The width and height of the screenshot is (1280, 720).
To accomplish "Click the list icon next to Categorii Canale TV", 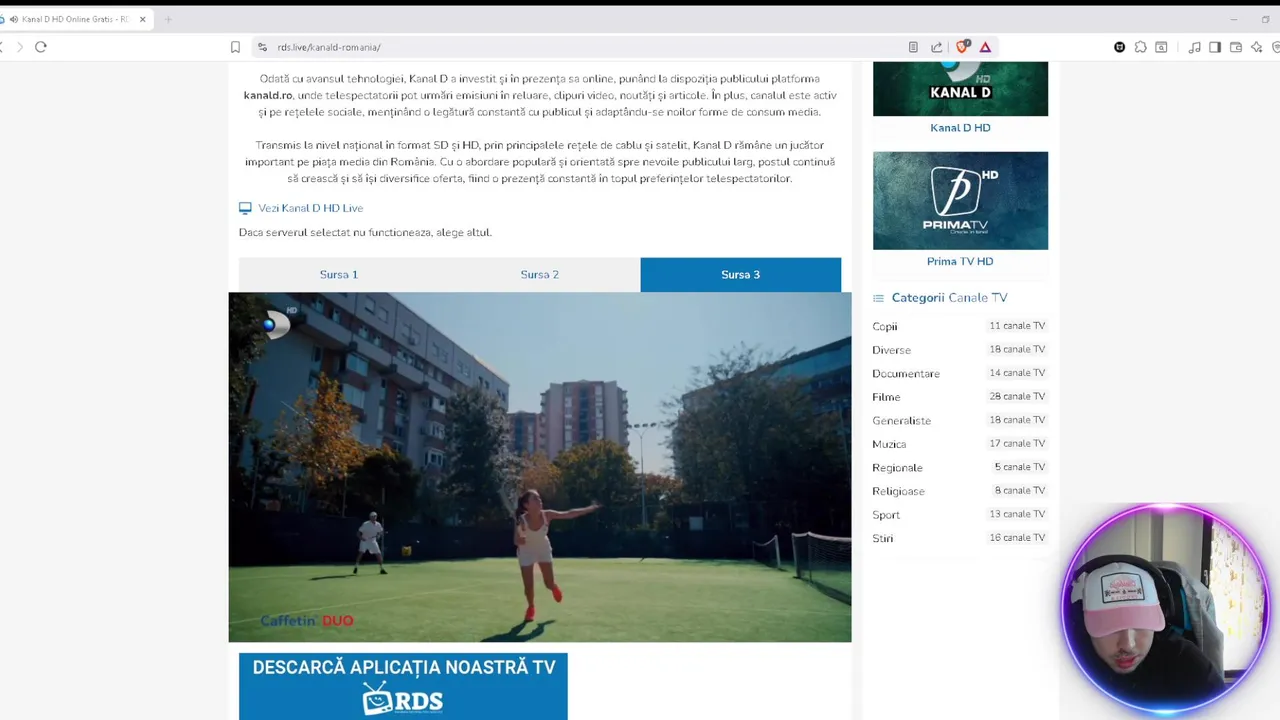I will pyautogui.click(x=878, y=298).
